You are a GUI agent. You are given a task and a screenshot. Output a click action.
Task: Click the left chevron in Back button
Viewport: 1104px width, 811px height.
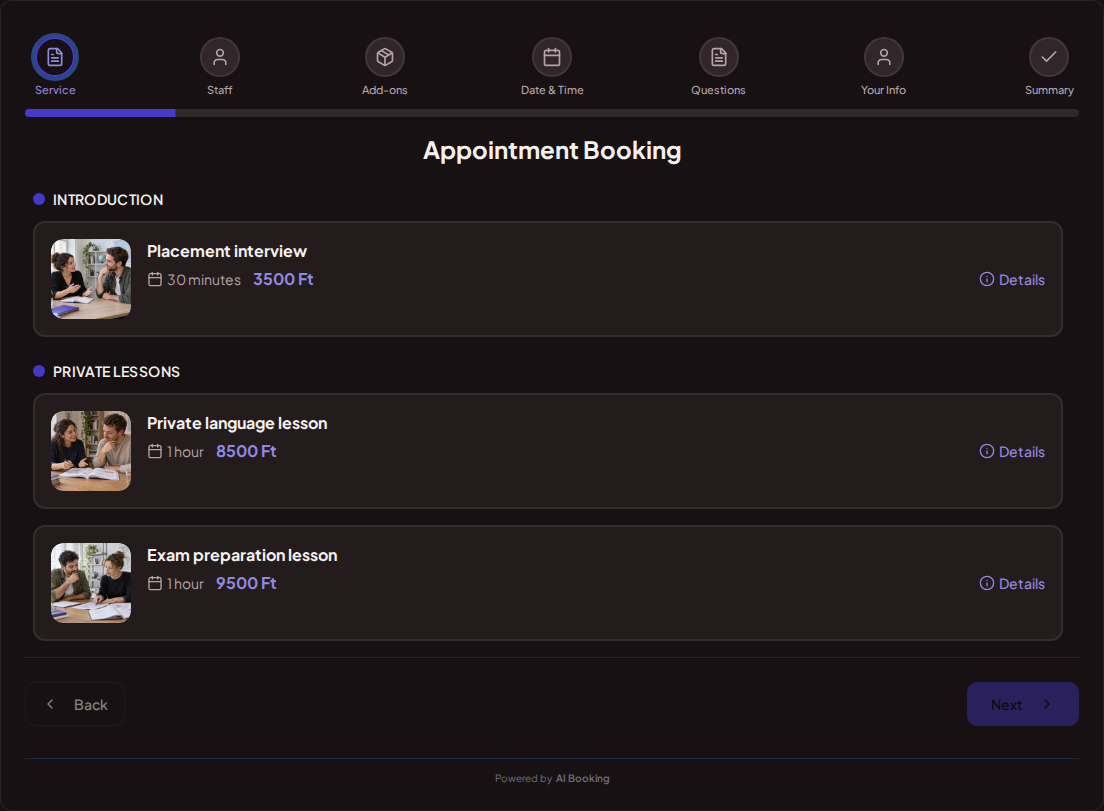point(50,704)
